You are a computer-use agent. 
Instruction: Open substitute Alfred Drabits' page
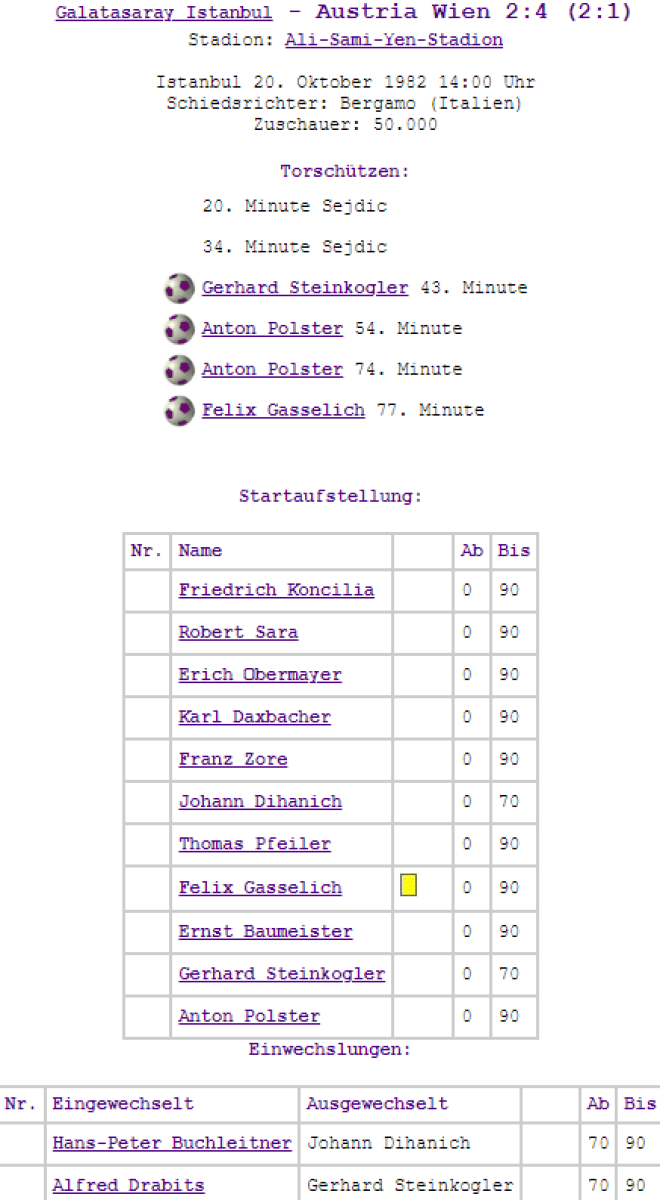[128, 1186]
